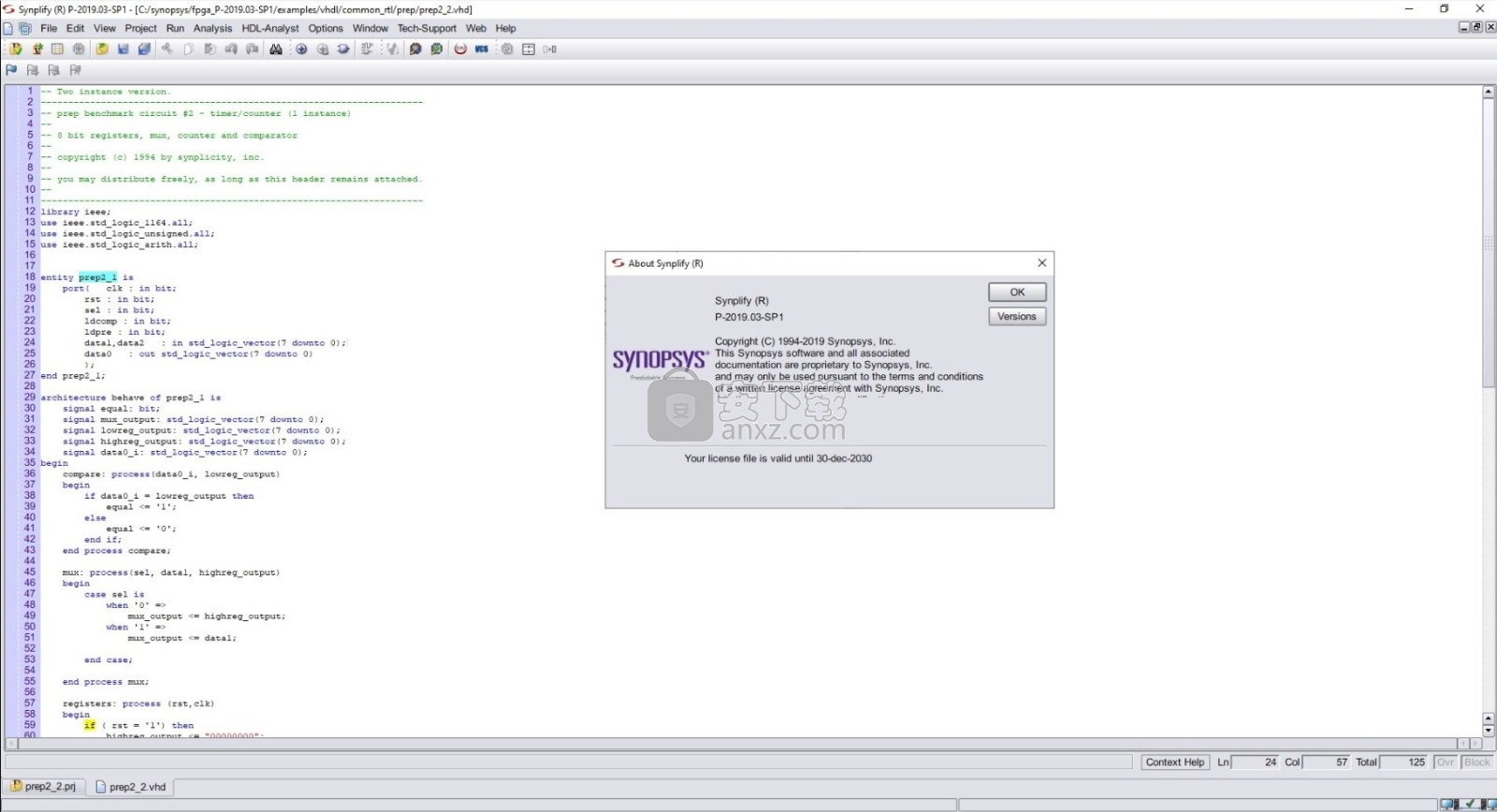Click the restore child window button on the menu bar
The width and height of the screenshot is (1497, 812).
tap(1477, 27)
